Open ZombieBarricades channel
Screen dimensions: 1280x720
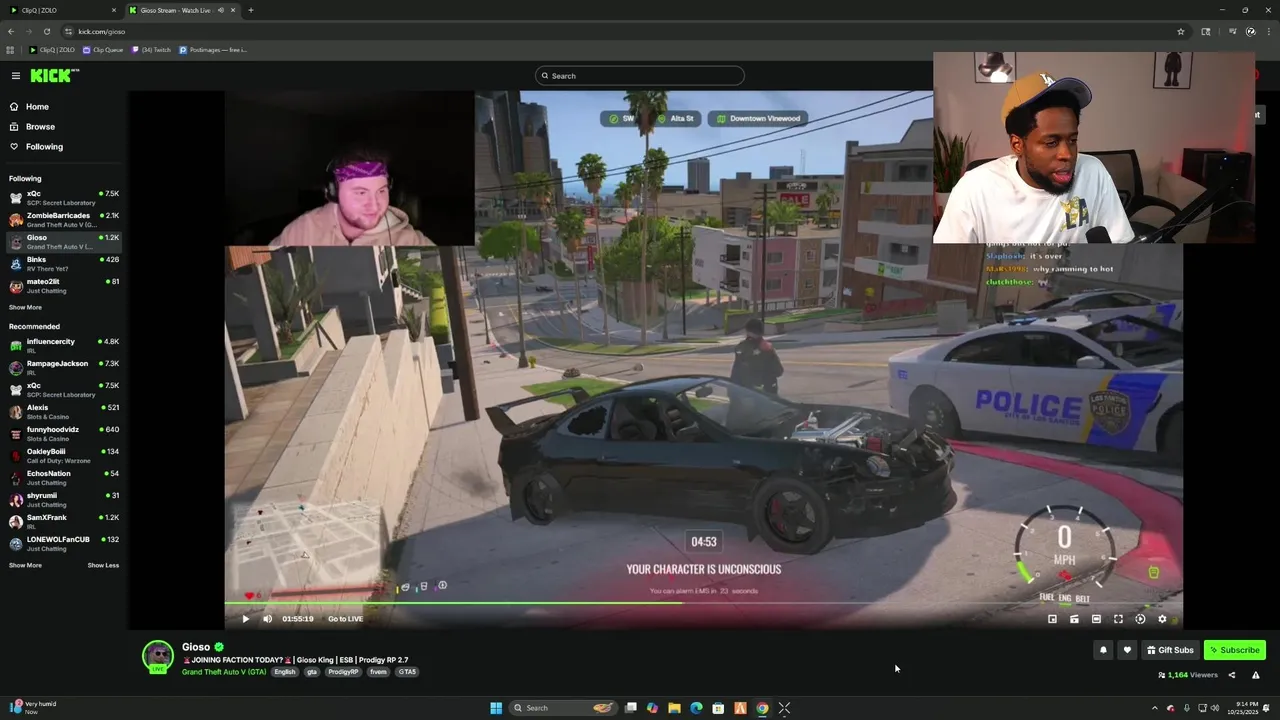coord(64,220)
